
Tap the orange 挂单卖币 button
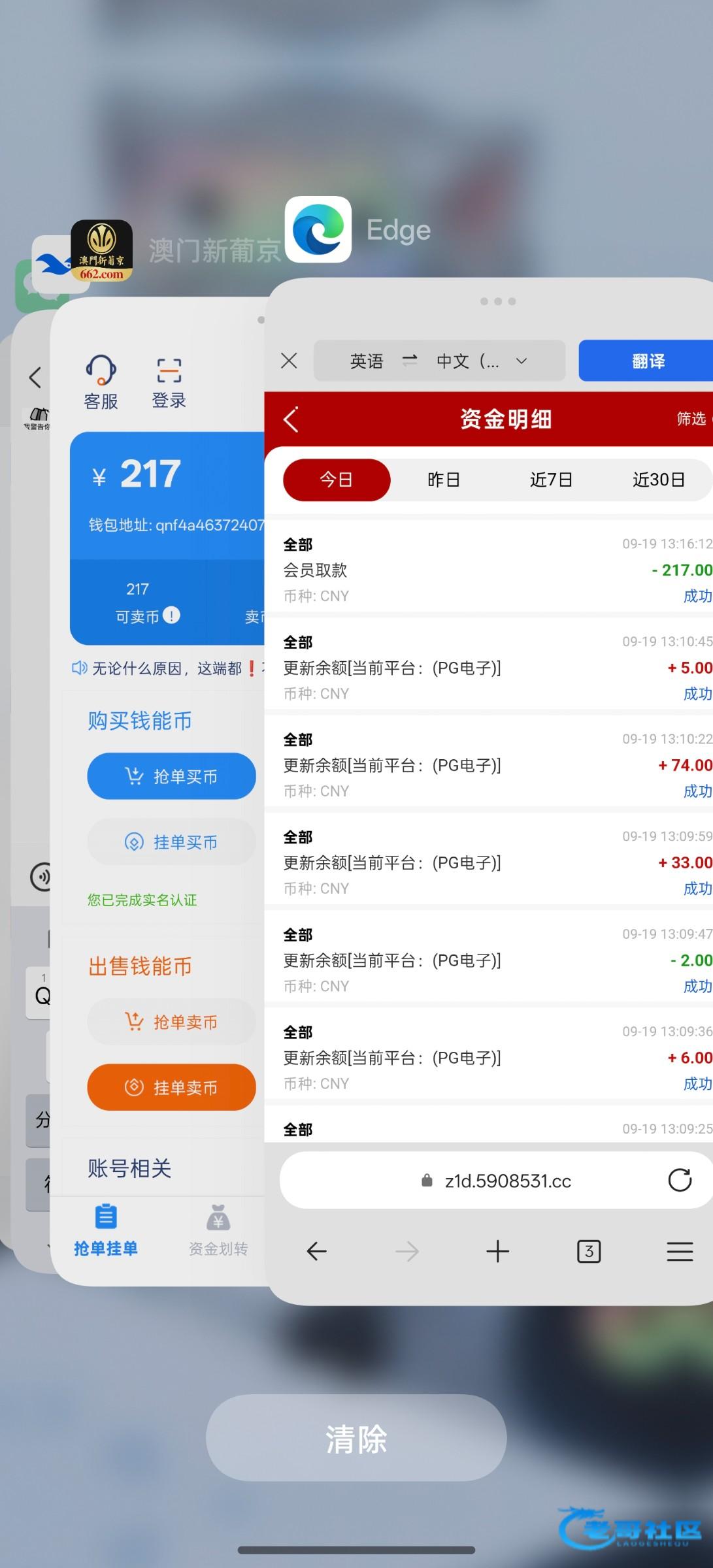coord(171,1087)
